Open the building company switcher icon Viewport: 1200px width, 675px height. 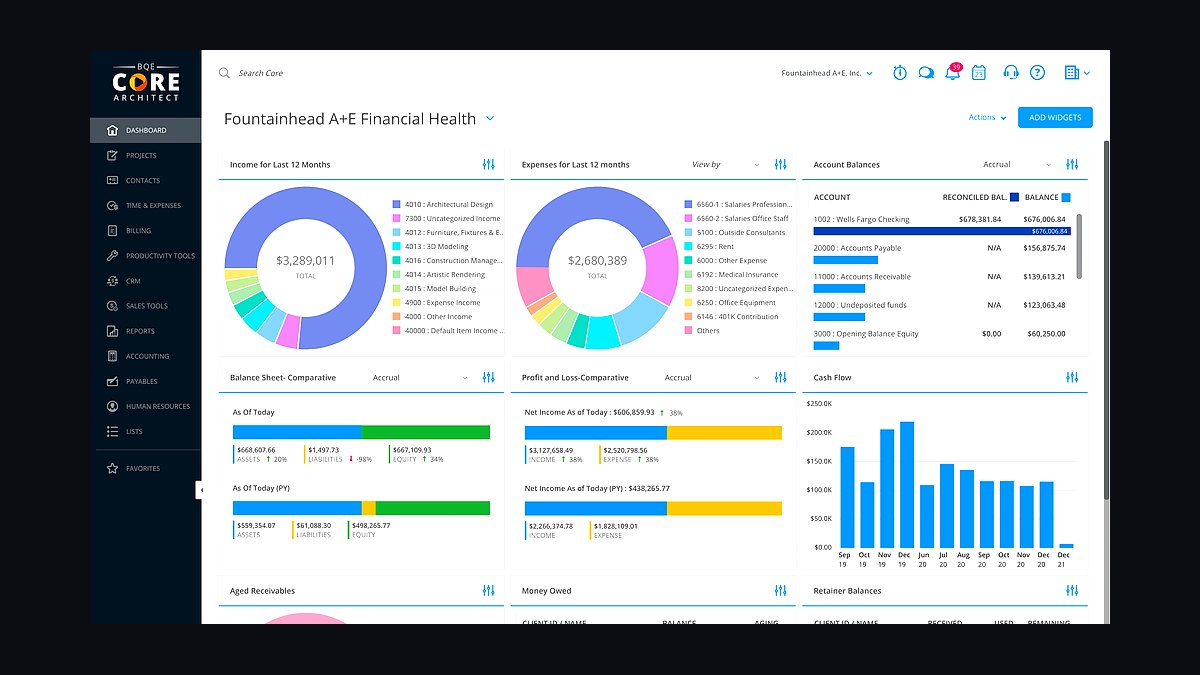1072,73
